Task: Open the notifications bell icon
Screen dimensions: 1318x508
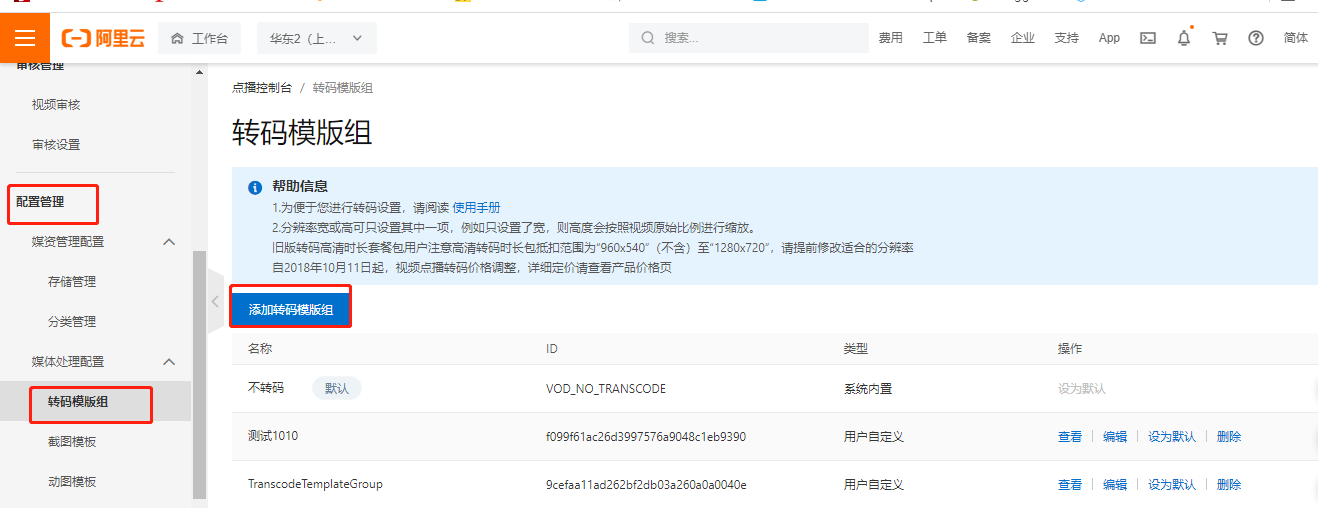Action: [1184, 38]
